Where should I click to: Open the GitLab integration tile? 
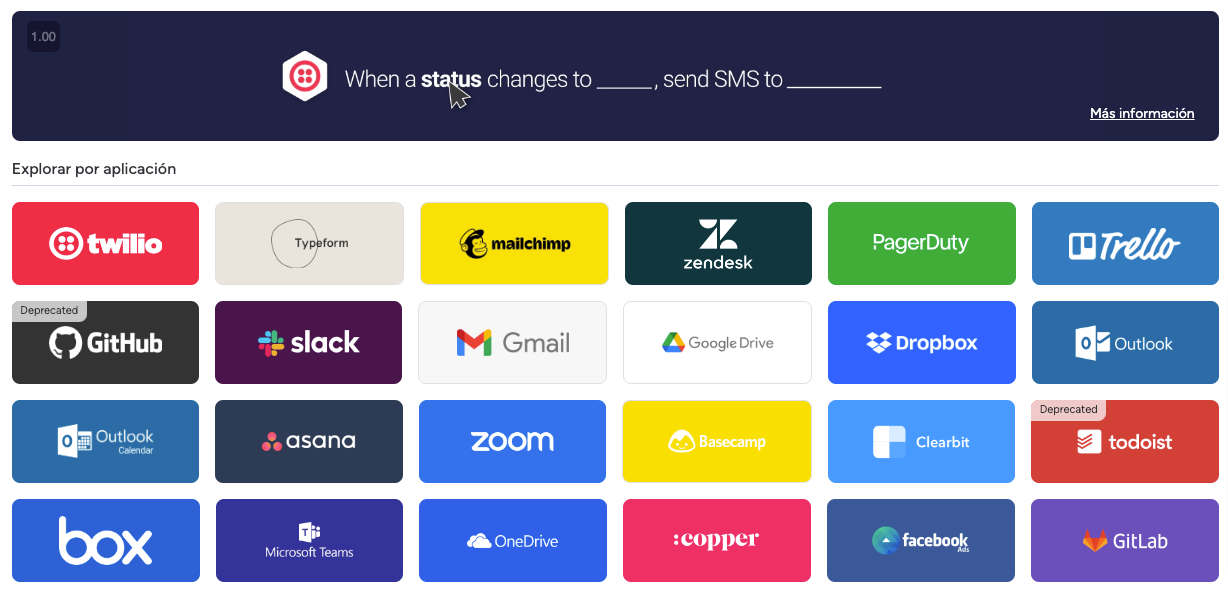1125,540
